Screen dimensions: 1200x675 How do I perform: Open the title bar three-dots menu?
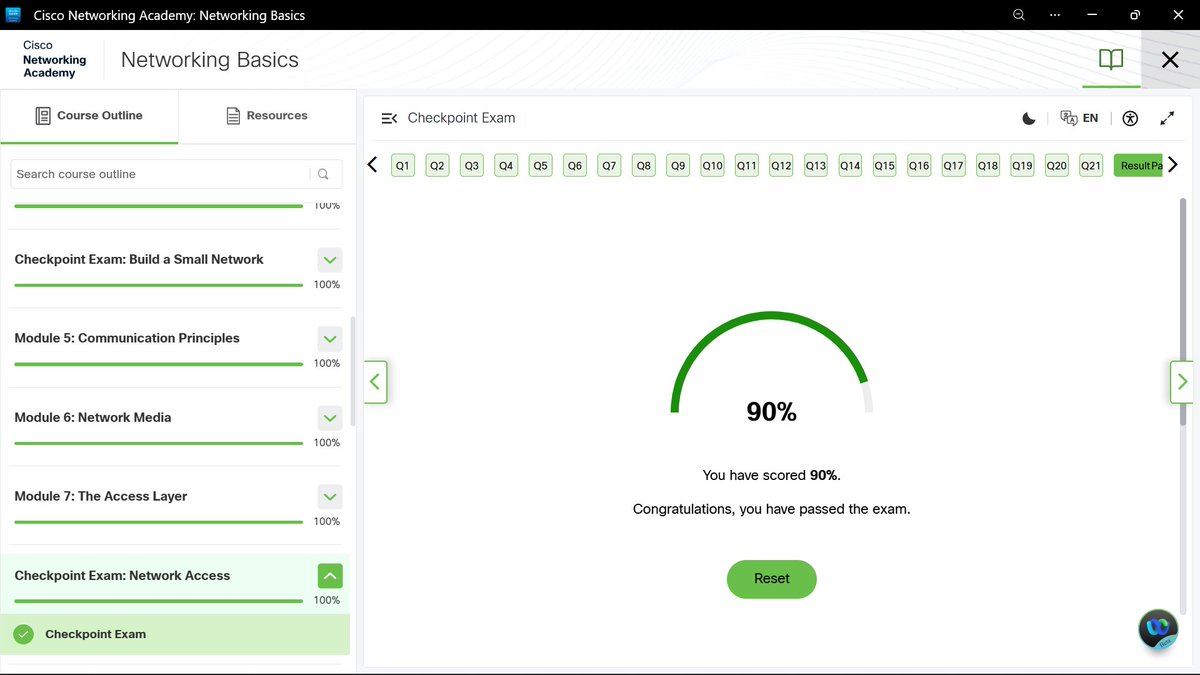click(1055, 15)
